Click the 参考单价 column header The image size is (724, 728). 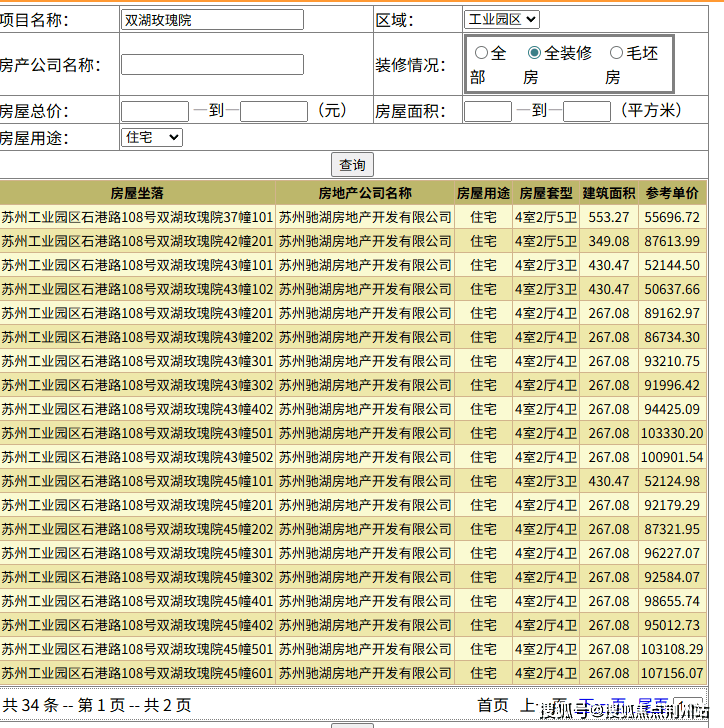(672, 193)
